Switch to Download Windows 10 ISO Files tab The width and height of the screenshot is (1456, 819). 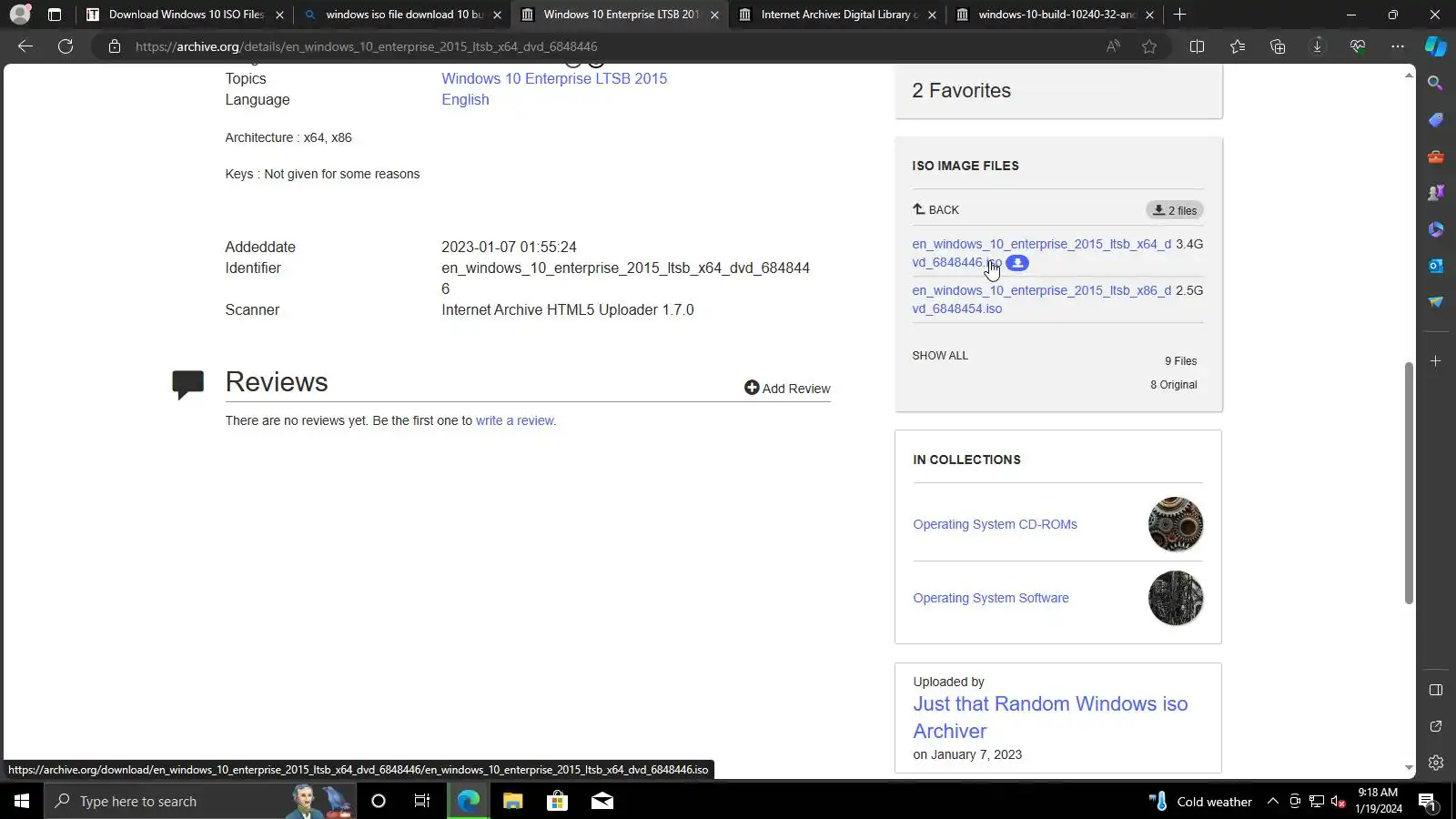click(187, 15)
